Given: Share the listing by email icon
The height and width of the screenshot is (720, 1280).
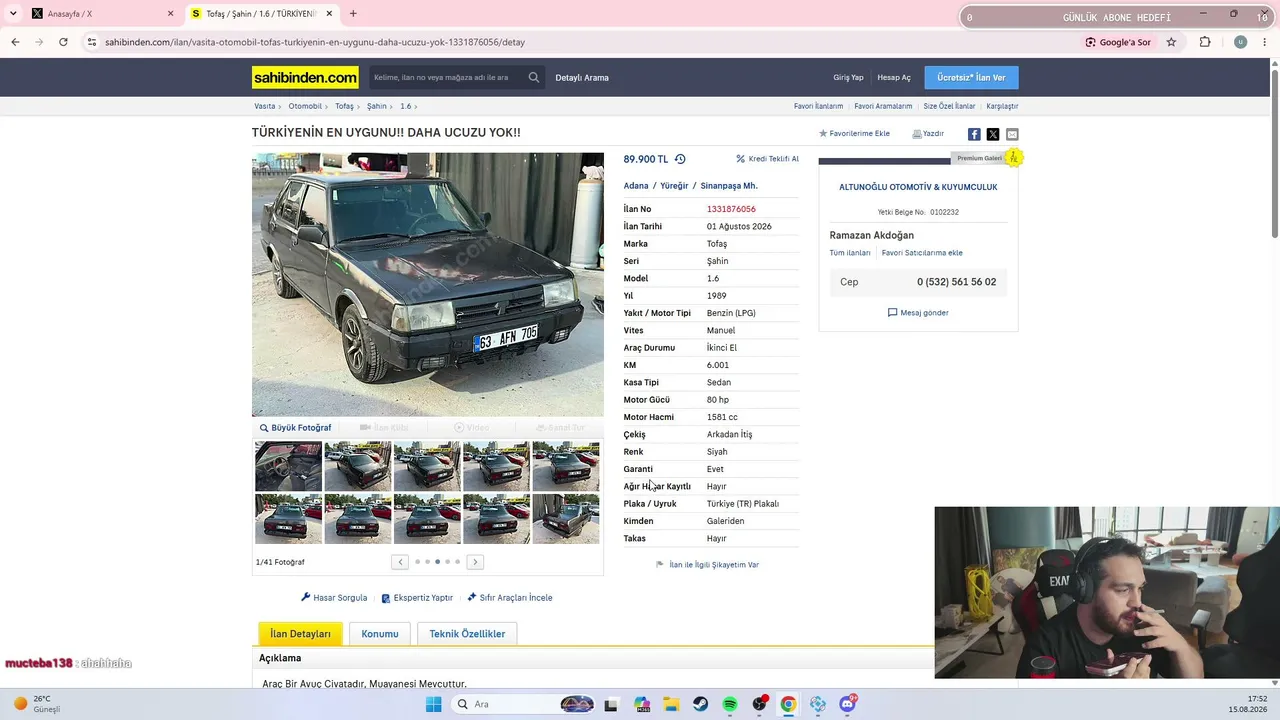Looking at the screenshot, I should point(1012,134).
